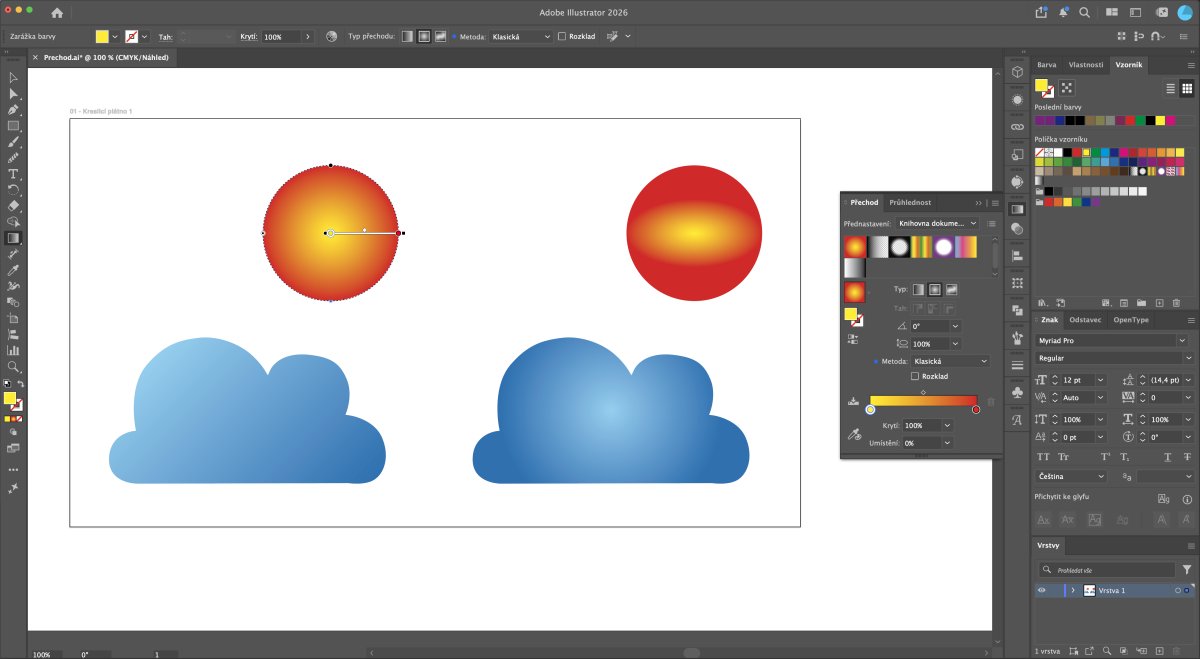Open the Knihovna dokume... preset list
Image resolution: width=1200 pixels, height=659 pixels.
938,224
